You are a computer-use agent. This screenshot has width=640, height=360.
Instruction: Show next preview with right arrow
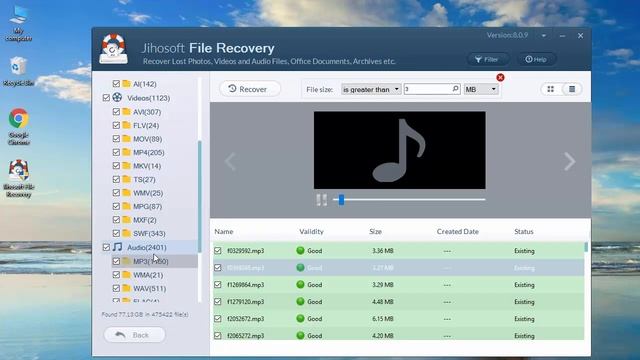pyautogui.click(x=569, y=161)
